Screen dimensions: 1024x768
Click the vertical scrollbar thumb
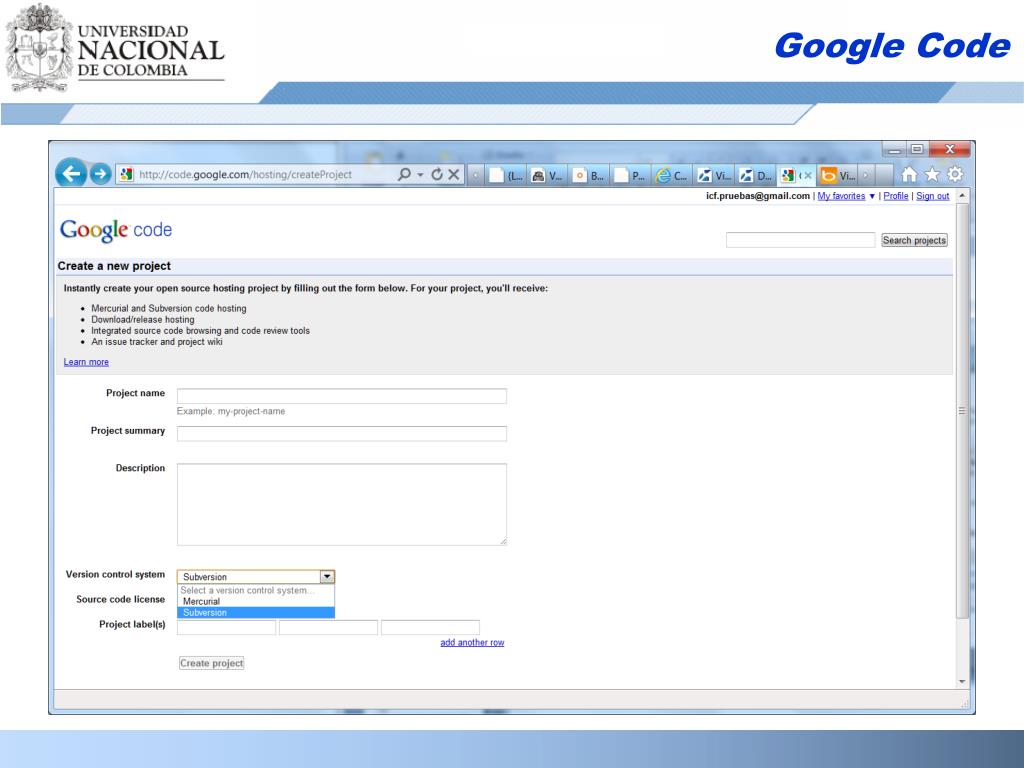[x=962, y=410]
